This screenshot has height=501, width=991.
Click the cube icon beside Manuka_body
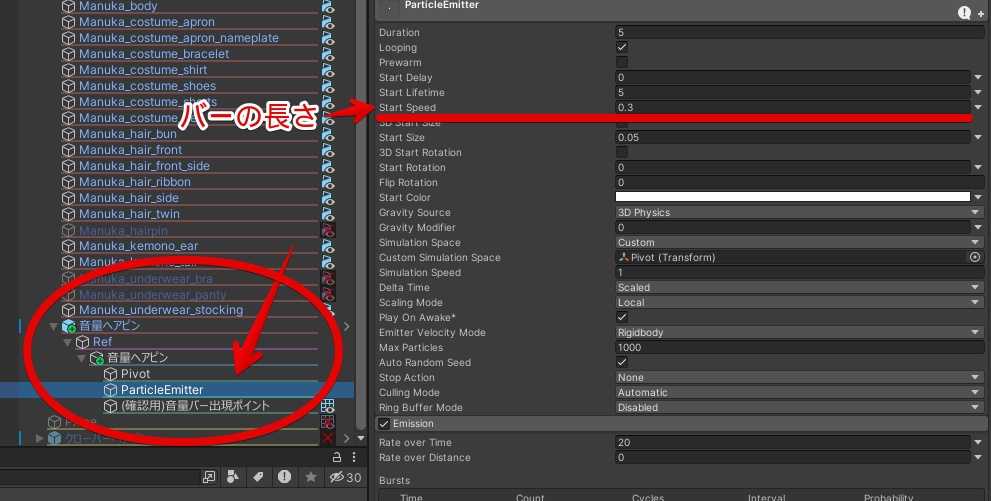tap(68, 6)
